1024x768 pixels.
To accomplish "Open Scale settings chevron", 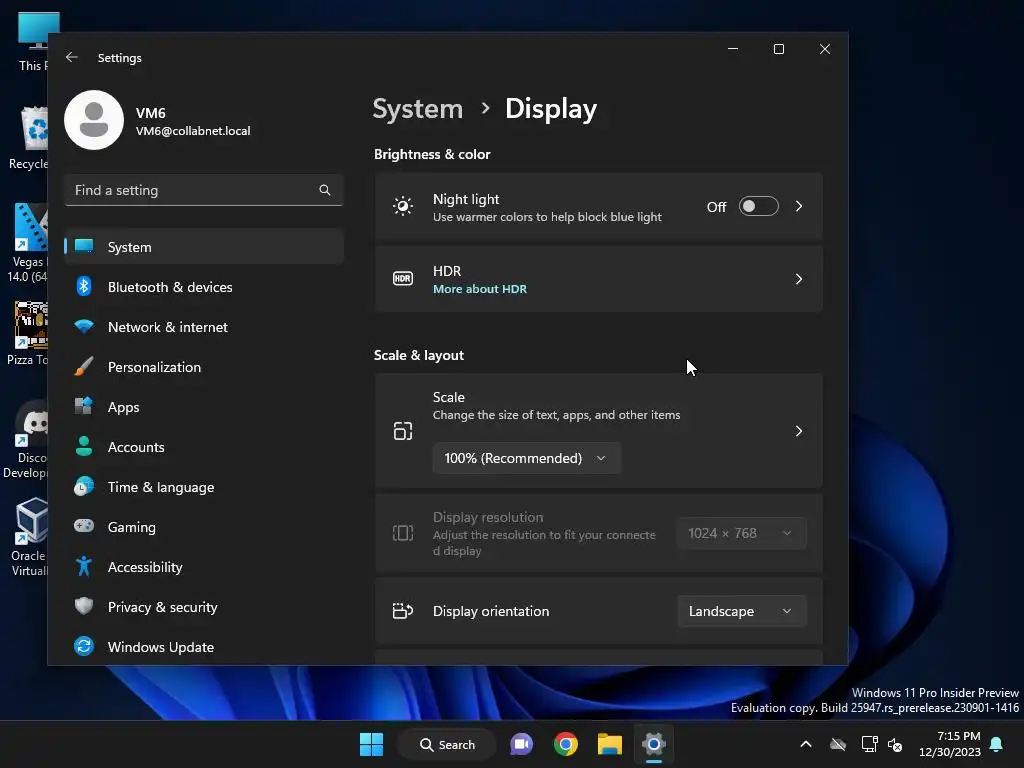I will click(799, 431).
